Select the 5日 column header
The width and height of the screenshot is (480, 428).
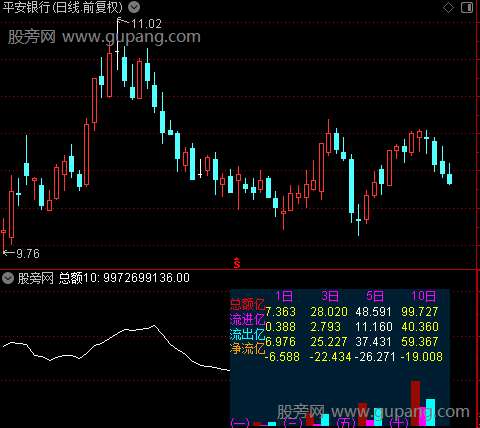tap(375, 296)
